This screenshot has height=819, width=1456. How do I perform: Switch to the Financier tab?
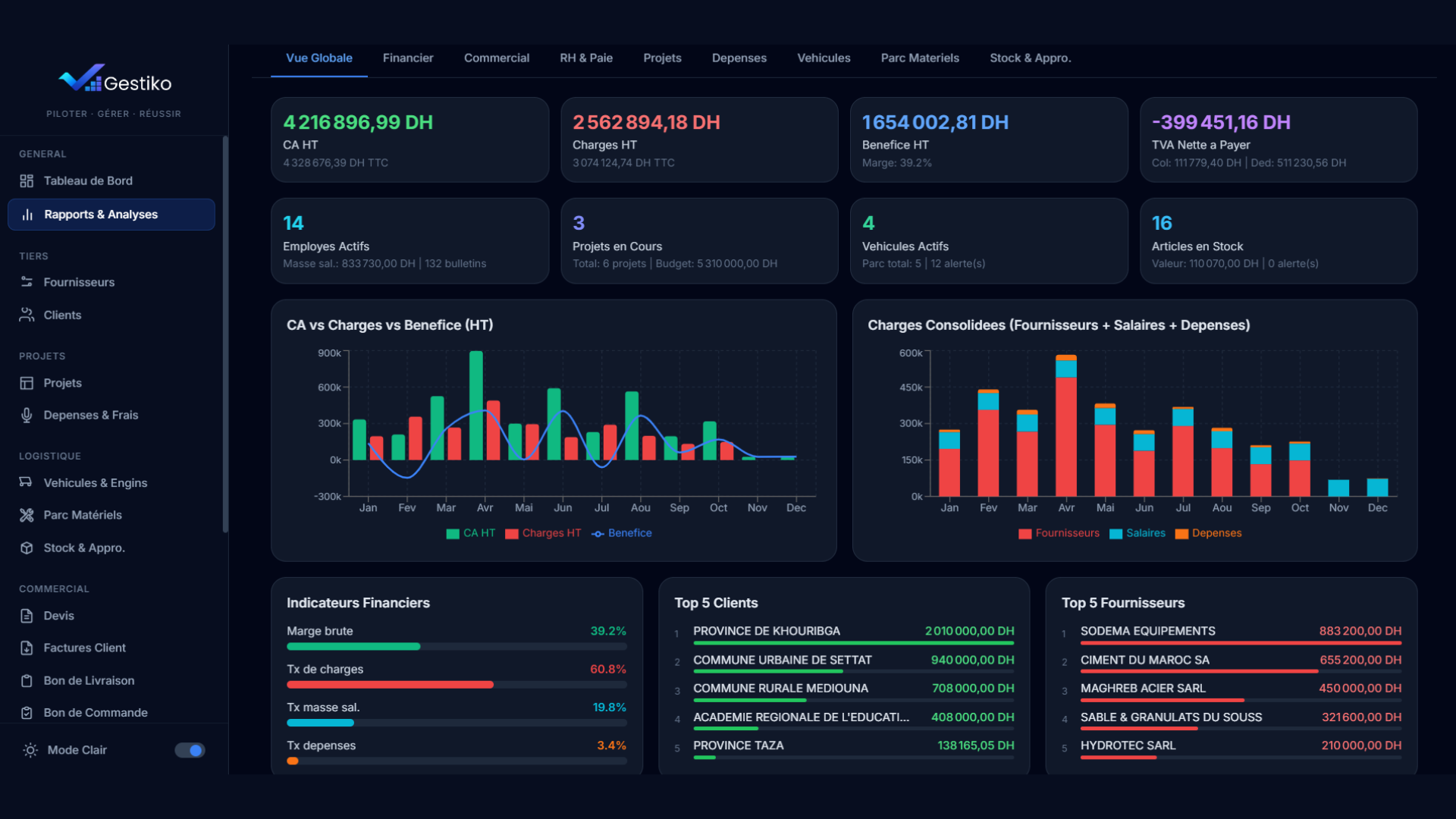pos(408,58)
